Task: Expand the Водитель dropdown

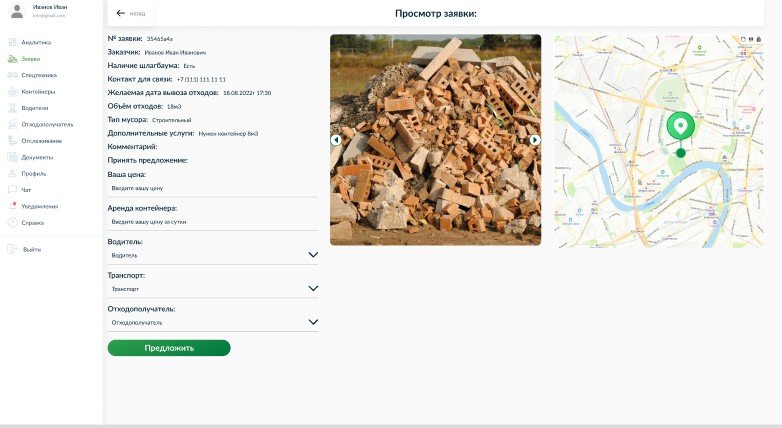Action: click(x=313, y=255)
